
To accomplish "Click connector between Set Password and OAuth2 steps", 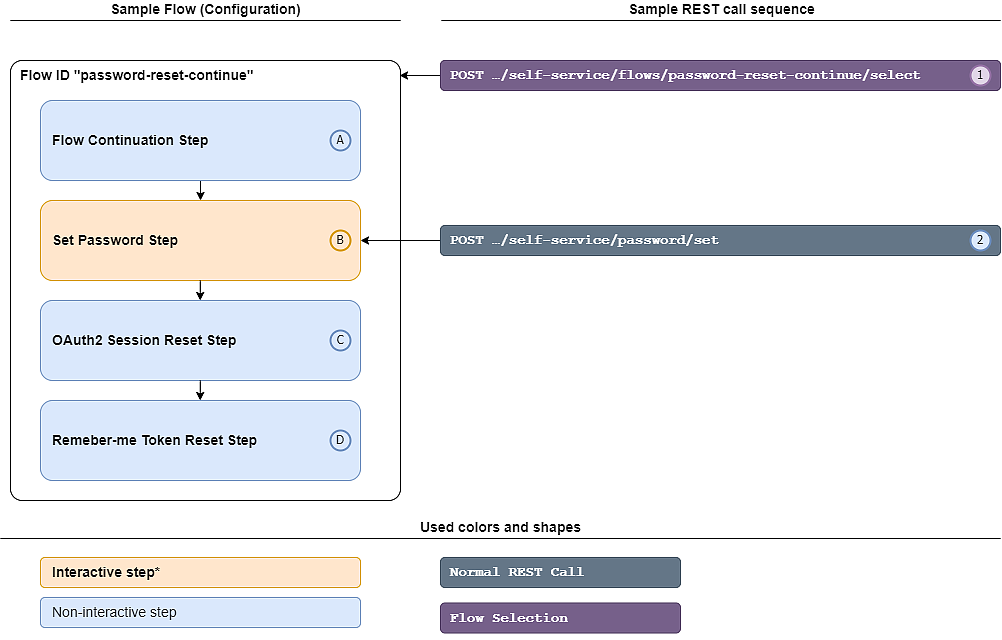I will (200, 291).
